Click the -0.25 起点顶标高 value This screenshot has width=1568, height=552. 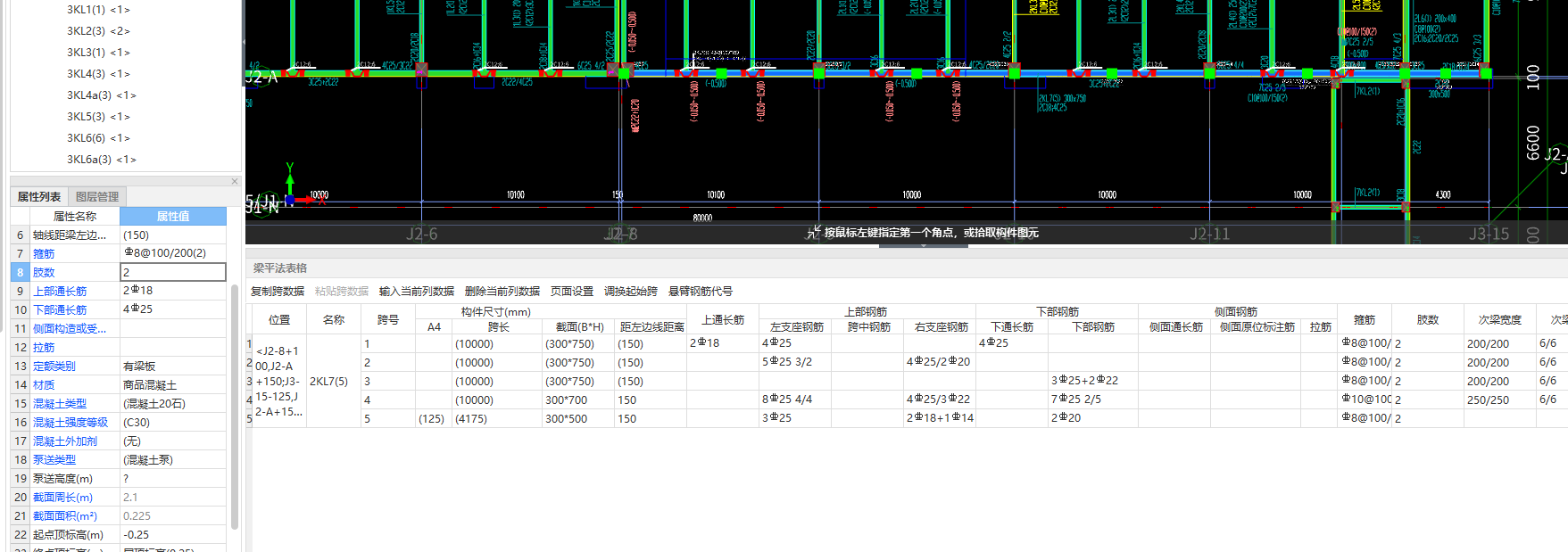173,535
